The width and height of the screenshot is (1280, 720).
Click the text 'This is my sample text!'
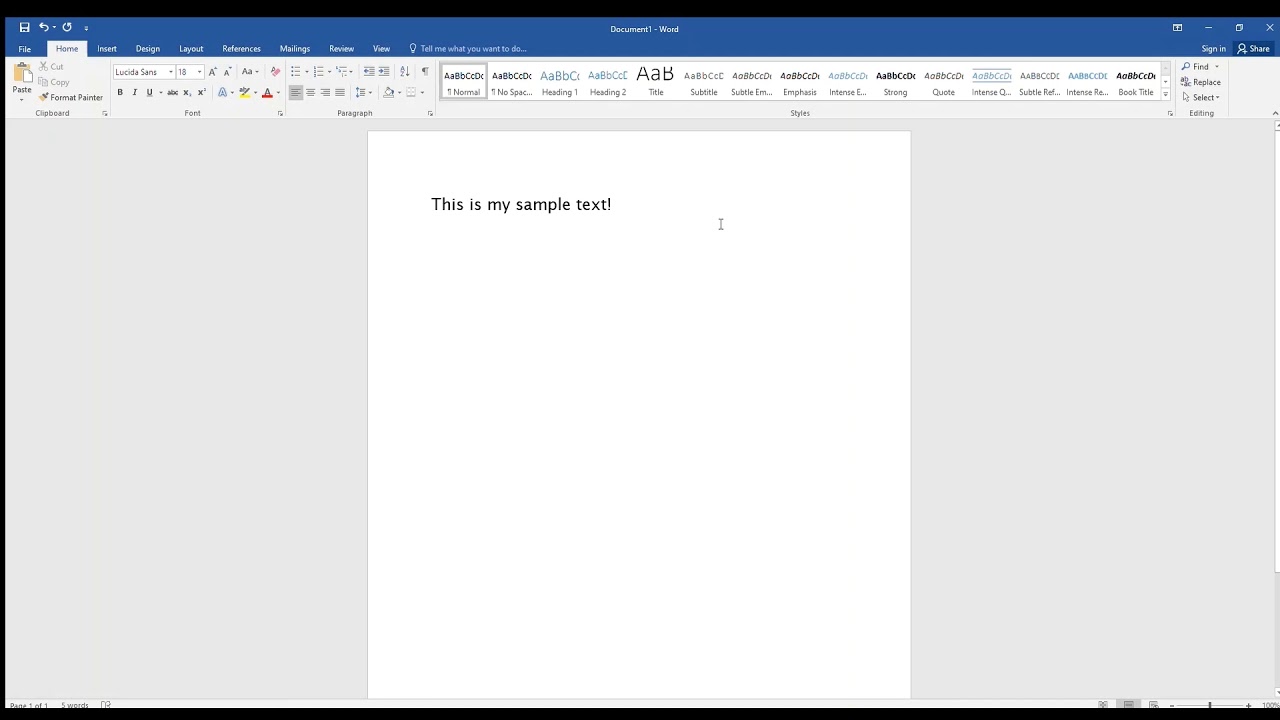tap(521, 205)
